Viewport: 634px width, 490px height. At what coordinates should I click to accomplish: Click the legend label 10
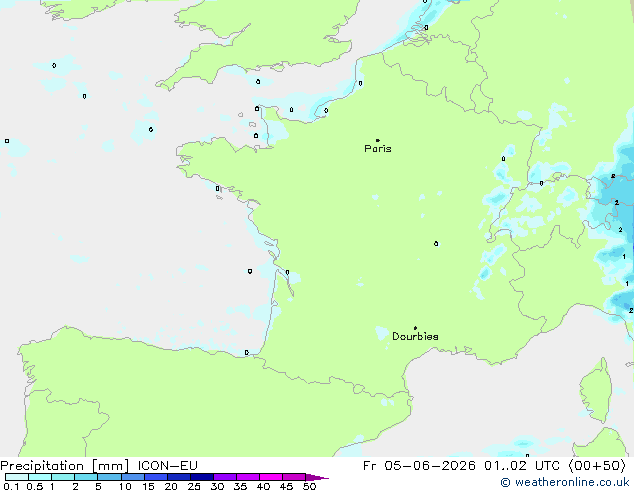tap(125, 486)
